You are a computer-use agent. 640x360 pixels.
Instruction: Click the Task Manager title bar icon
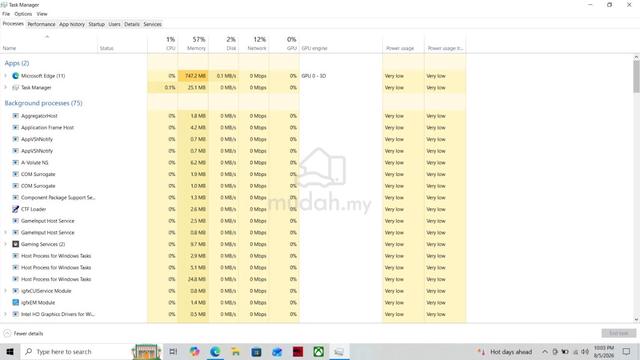tap(4, 5)
